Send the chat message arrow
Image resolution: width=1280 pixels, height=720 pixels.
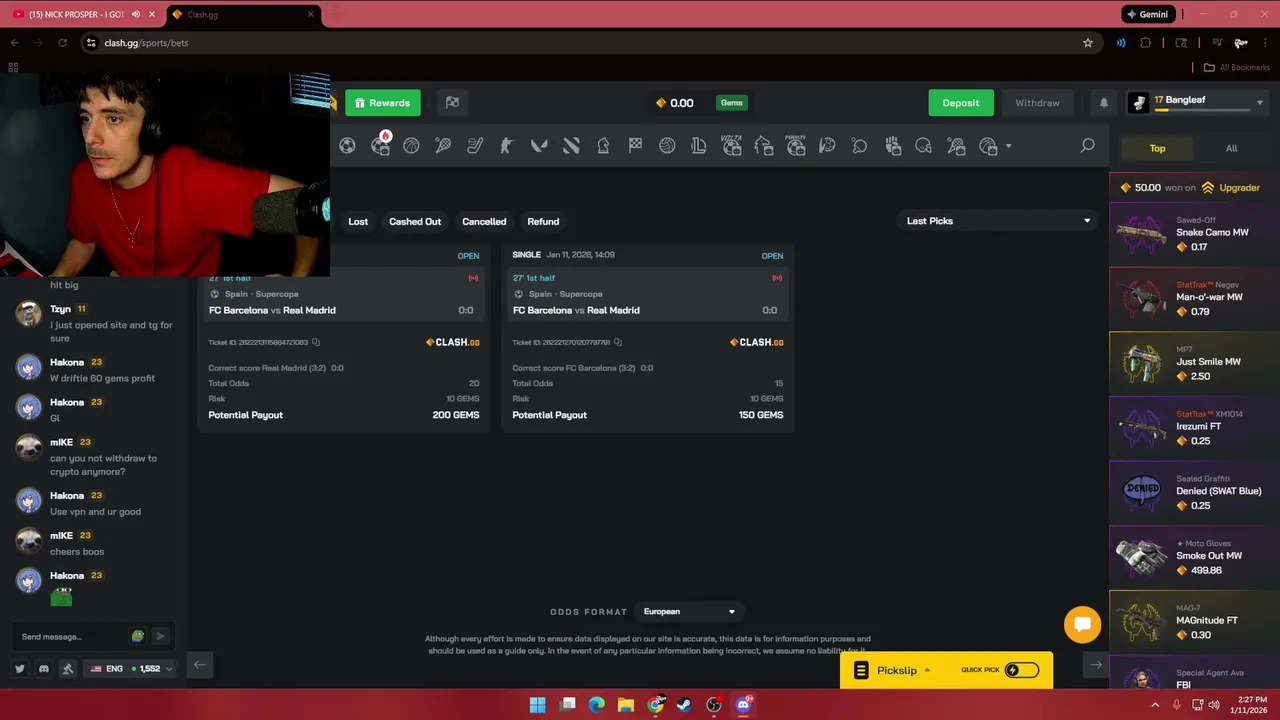[x=160, y=636]
